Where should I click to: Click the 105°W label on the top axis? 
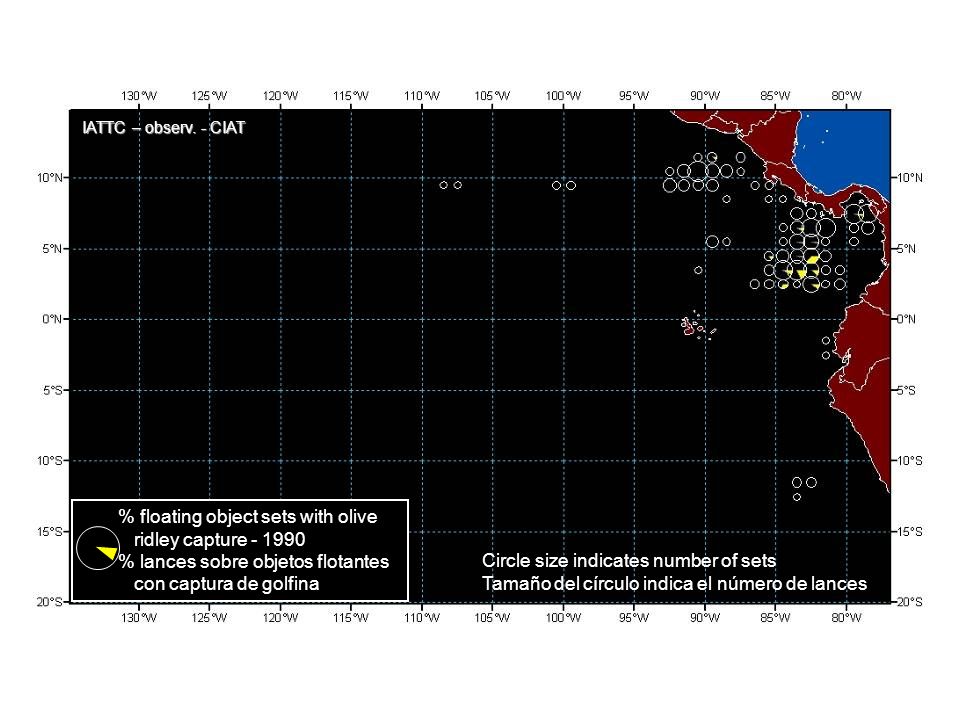coord(492,96)
